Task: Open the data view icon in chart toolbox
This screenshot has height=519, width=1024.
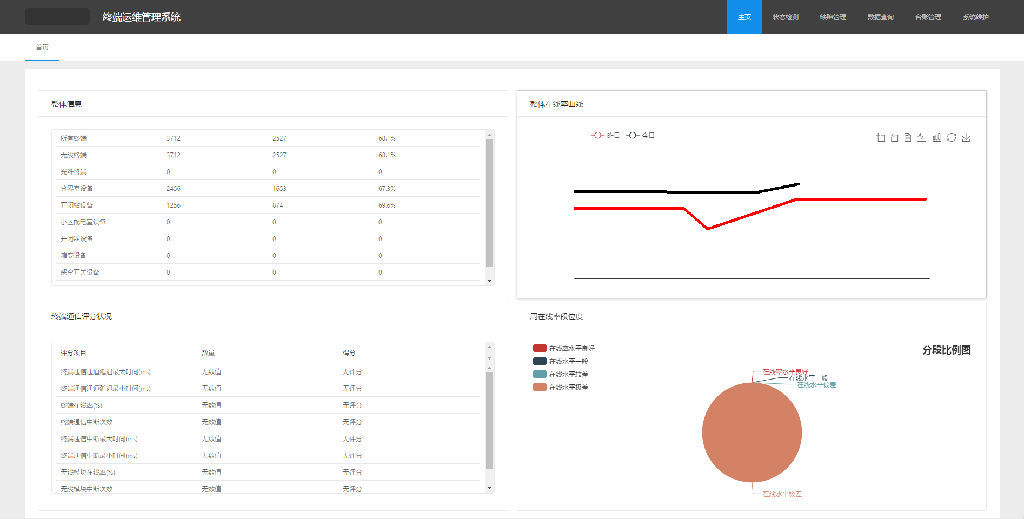Action: click(908, 137)
